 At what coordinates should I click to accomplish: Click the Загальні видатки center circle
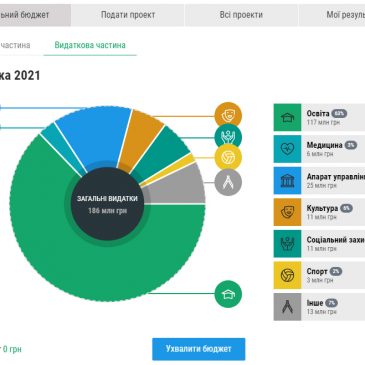pyautogui.click(x=107, y=204)
